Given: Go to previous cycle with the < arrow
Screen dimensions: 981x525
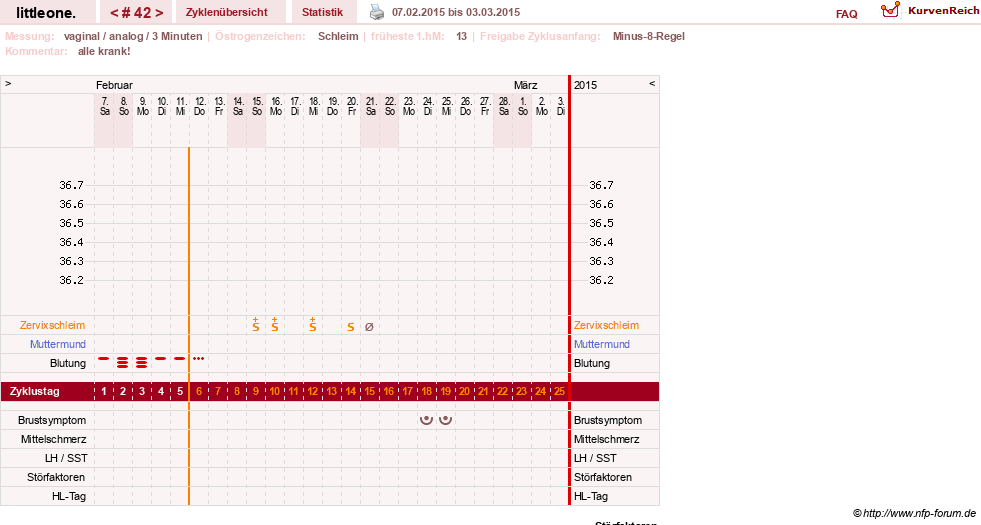Looking at the screenshot, I should (x=114, y=13).
